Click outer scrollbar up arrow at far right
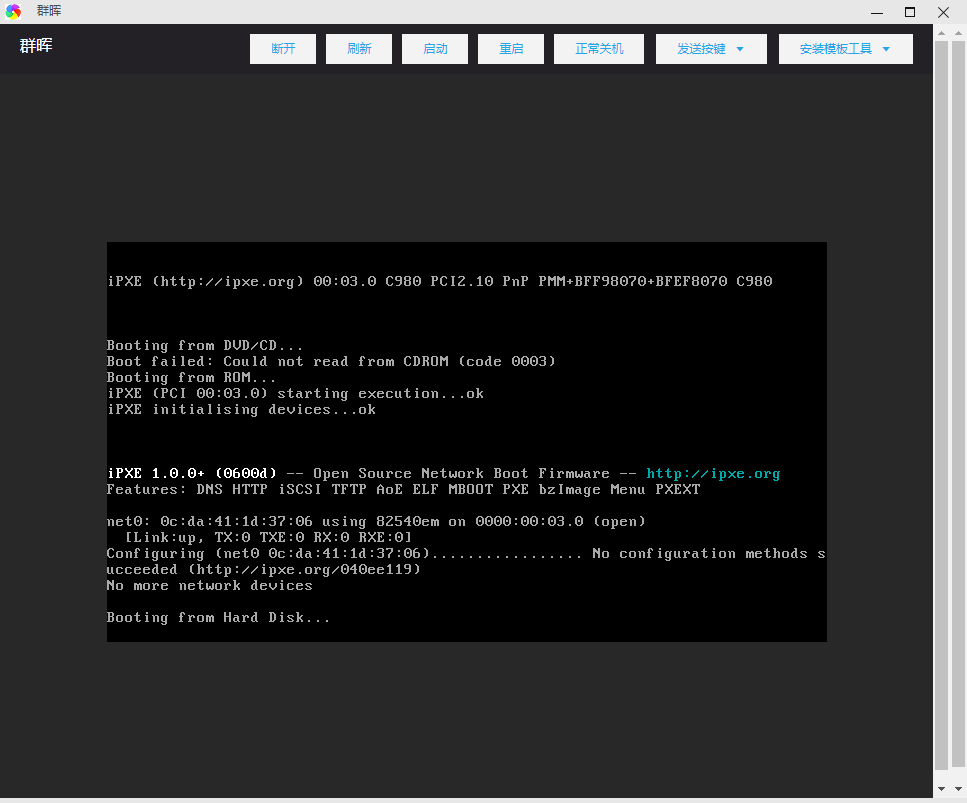Image resolution: width=967 pixels, height=803 pixels. tap(959, 33)
